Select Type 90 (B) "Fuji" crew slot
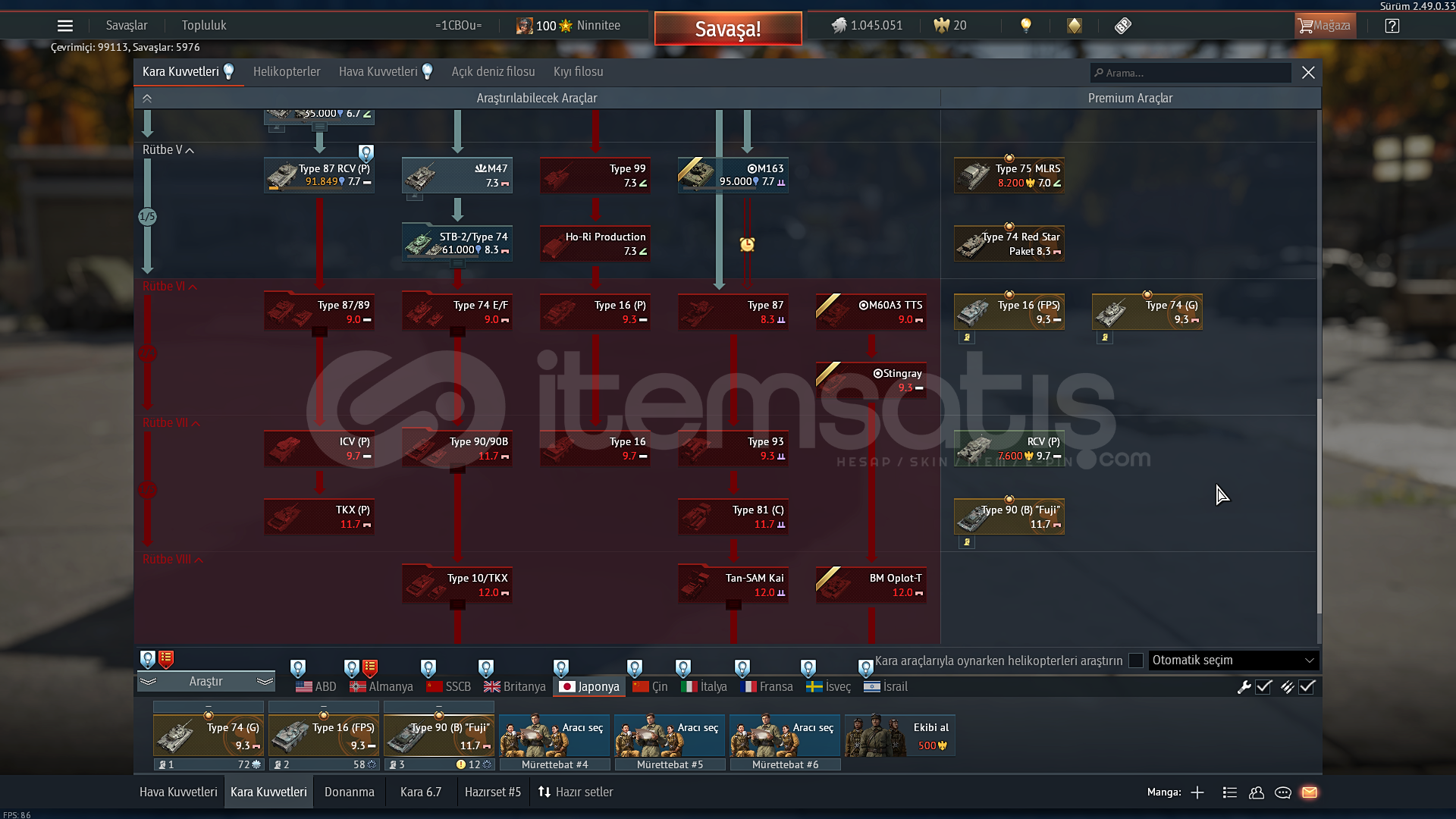Screen dimensions: 1456x819 pos(439,736)
